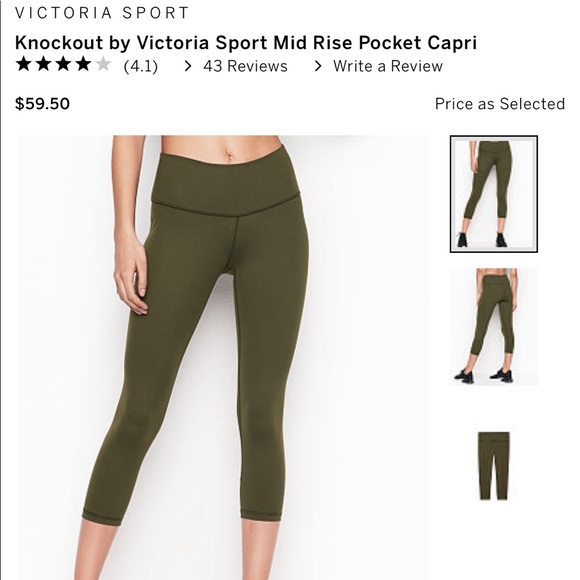
Task: Click the Write a Review link
Action: (388, 66)
